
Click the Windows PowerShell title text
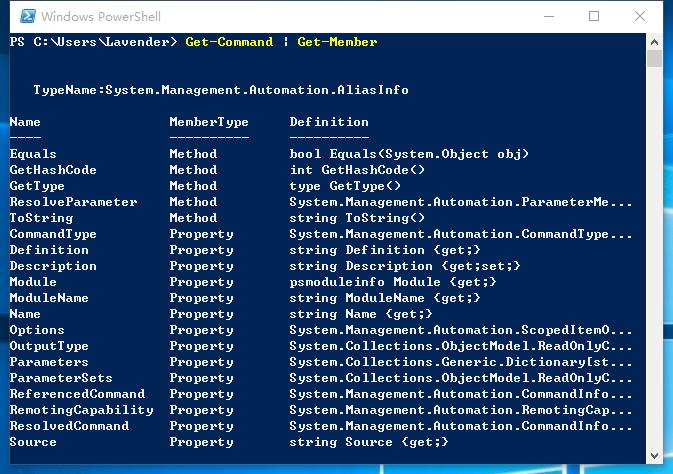tap(101, 16)
